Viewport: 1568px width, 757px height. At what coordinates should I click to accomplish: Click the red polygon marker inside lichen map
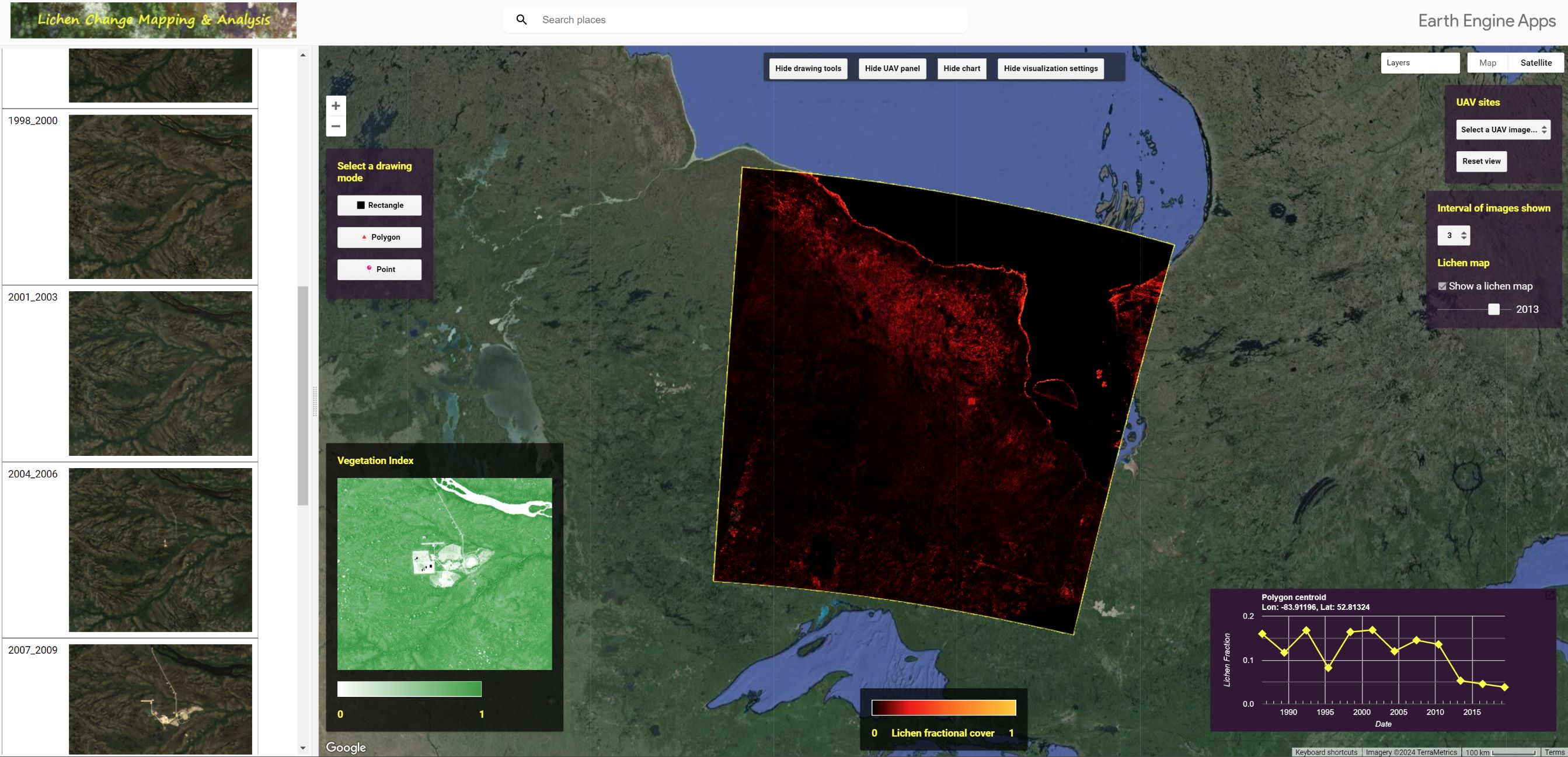click(x=971, y=401)
